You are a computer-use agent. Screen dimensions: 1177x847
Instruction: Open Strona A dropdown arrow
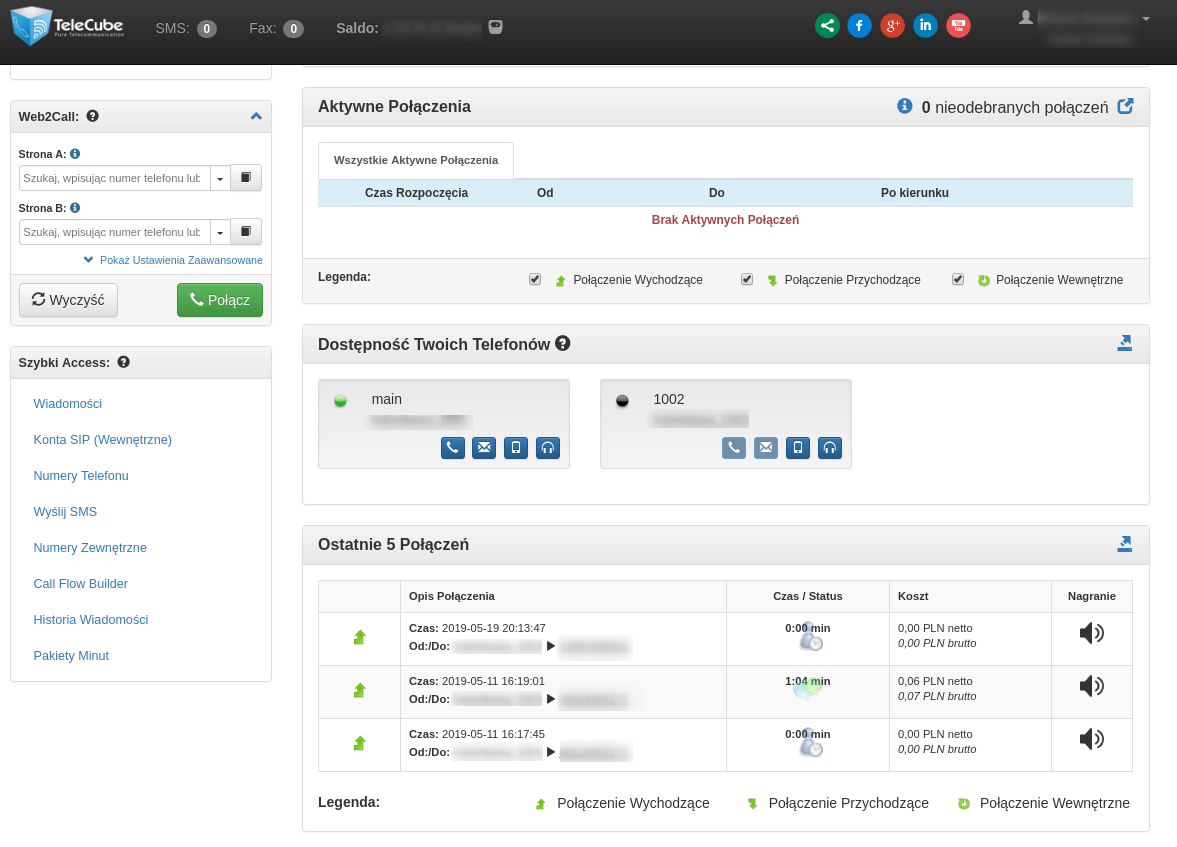(220, 178)
